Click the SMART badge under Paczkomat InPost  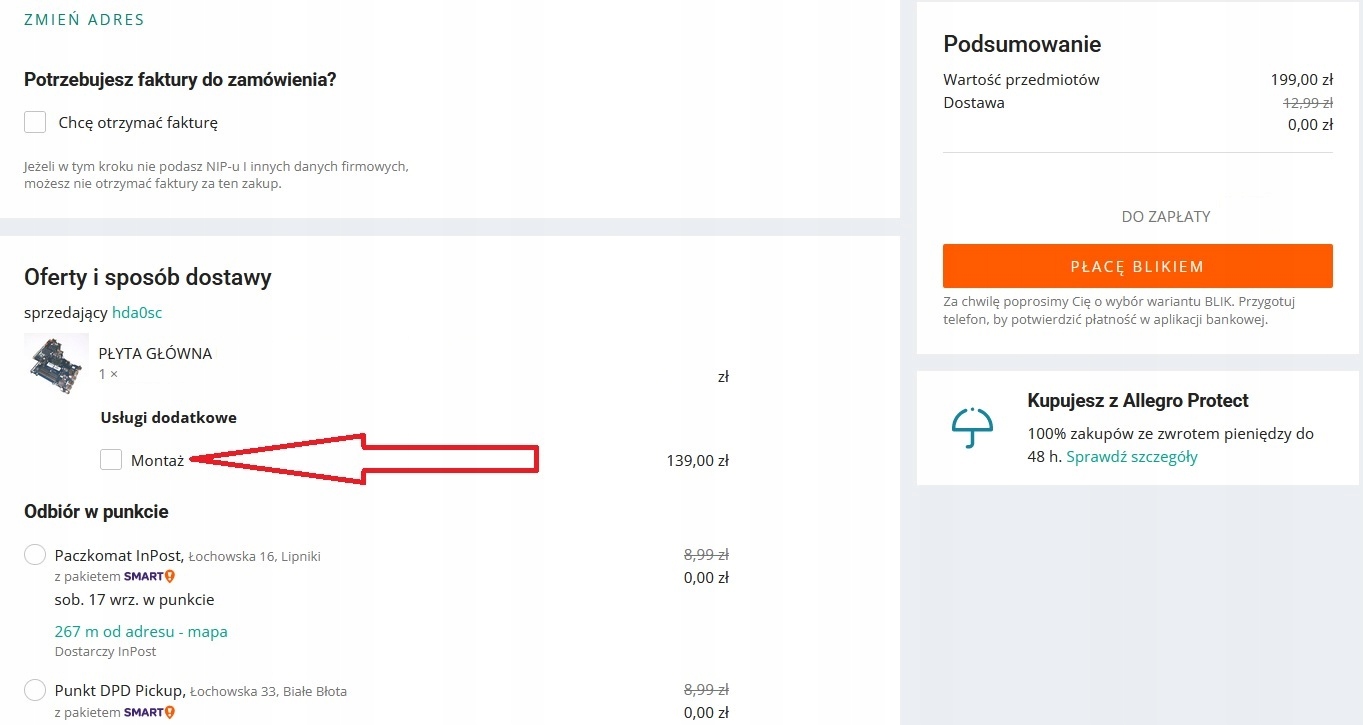149,577
